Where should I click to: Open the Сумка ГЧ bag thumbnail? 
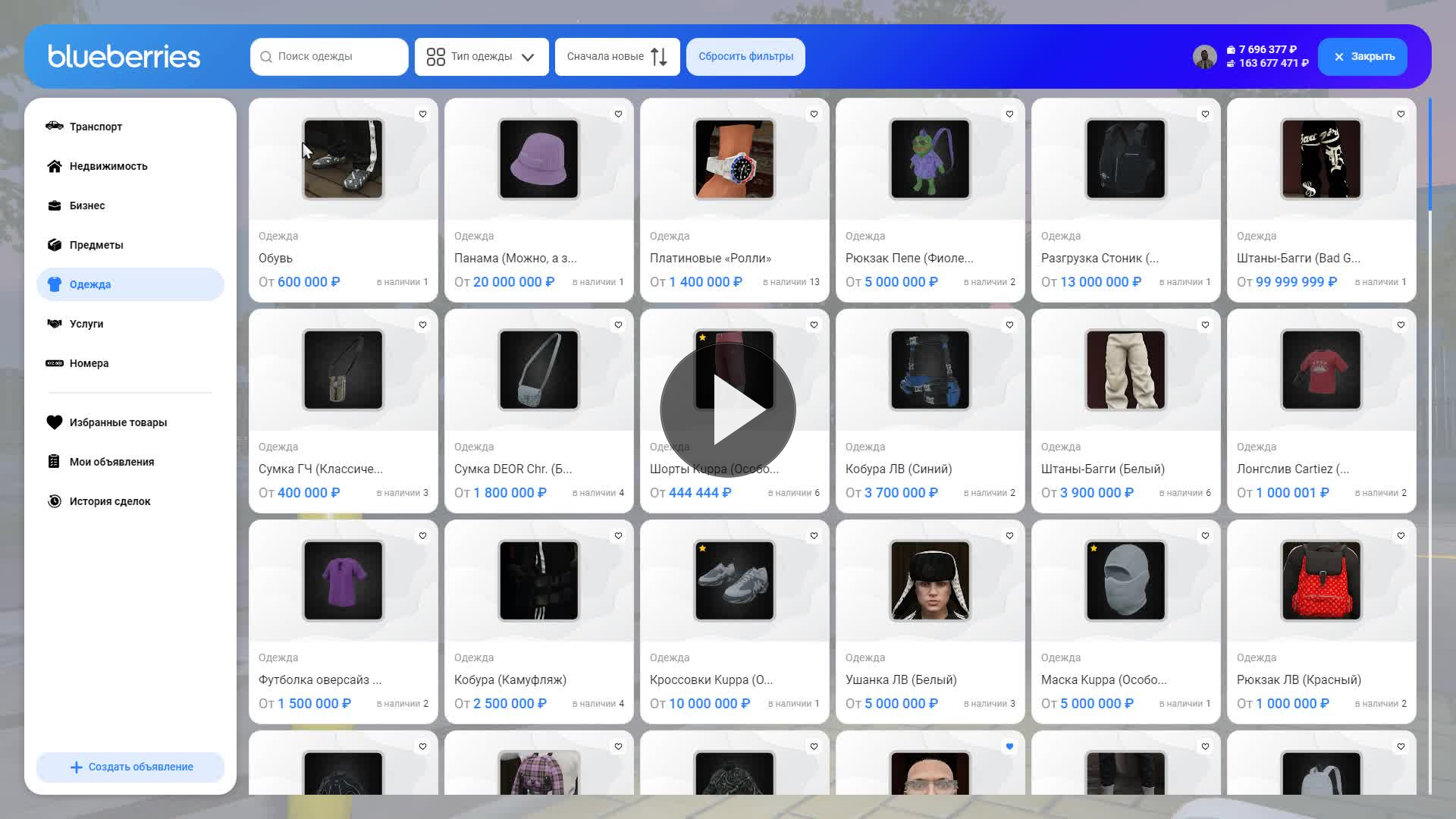[344, 370]
